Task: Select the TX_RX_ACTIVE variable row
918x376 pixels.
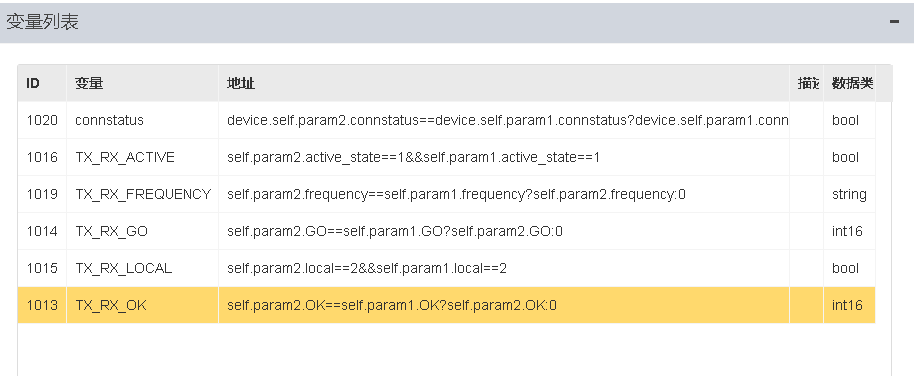Action: pos(446,157)
